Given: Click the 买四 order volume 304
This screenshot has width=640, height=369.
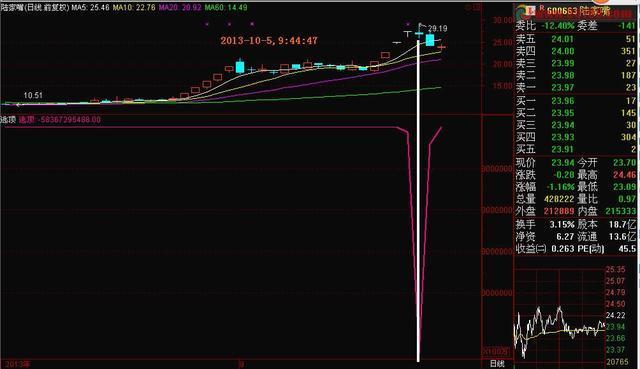Looking at the screenshot, I should (628, 137).
